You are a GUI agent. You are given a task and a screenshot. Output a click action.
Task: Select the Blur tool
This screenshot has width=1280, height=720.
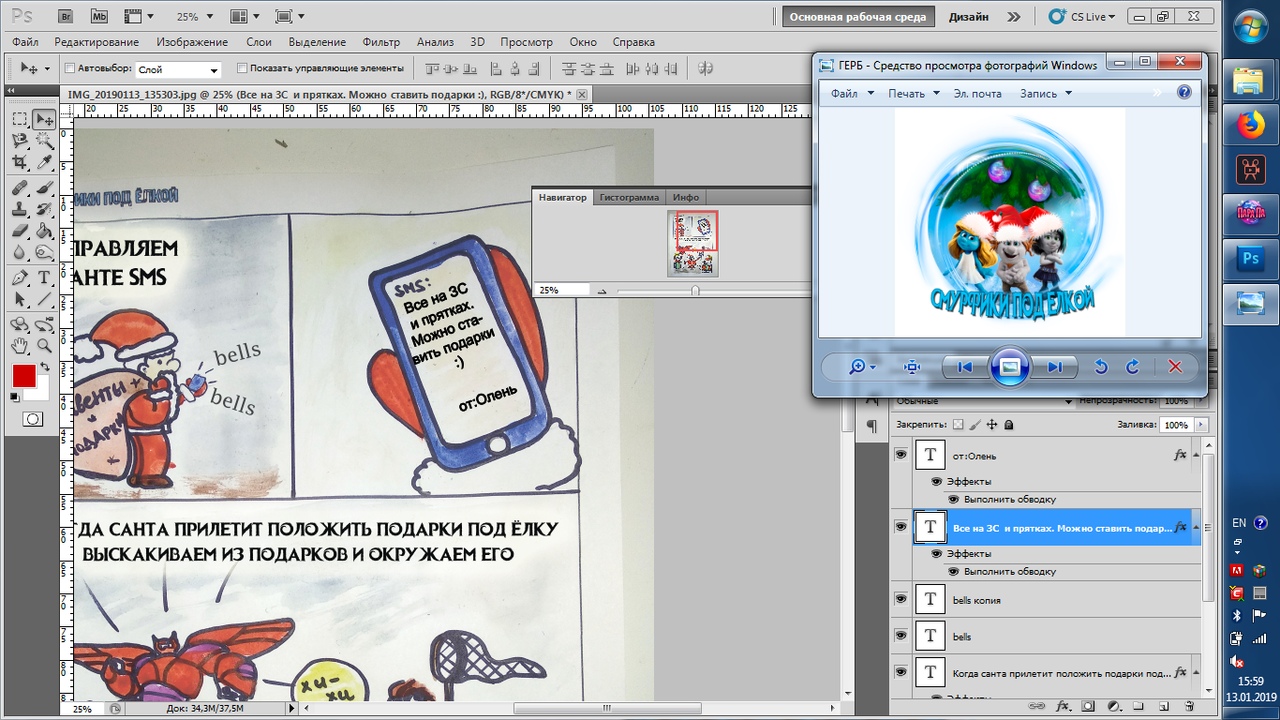click(x=19, y=252)
